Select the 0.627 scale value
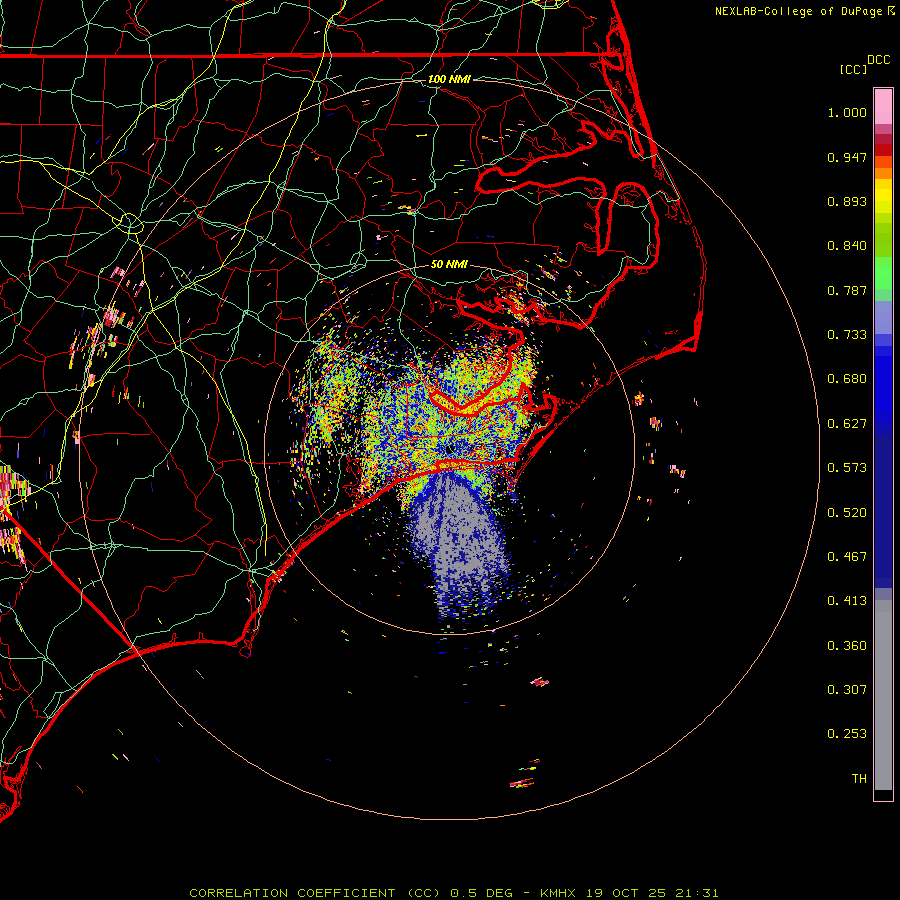The width and height of the screenshot is (900, 900). 847,424
